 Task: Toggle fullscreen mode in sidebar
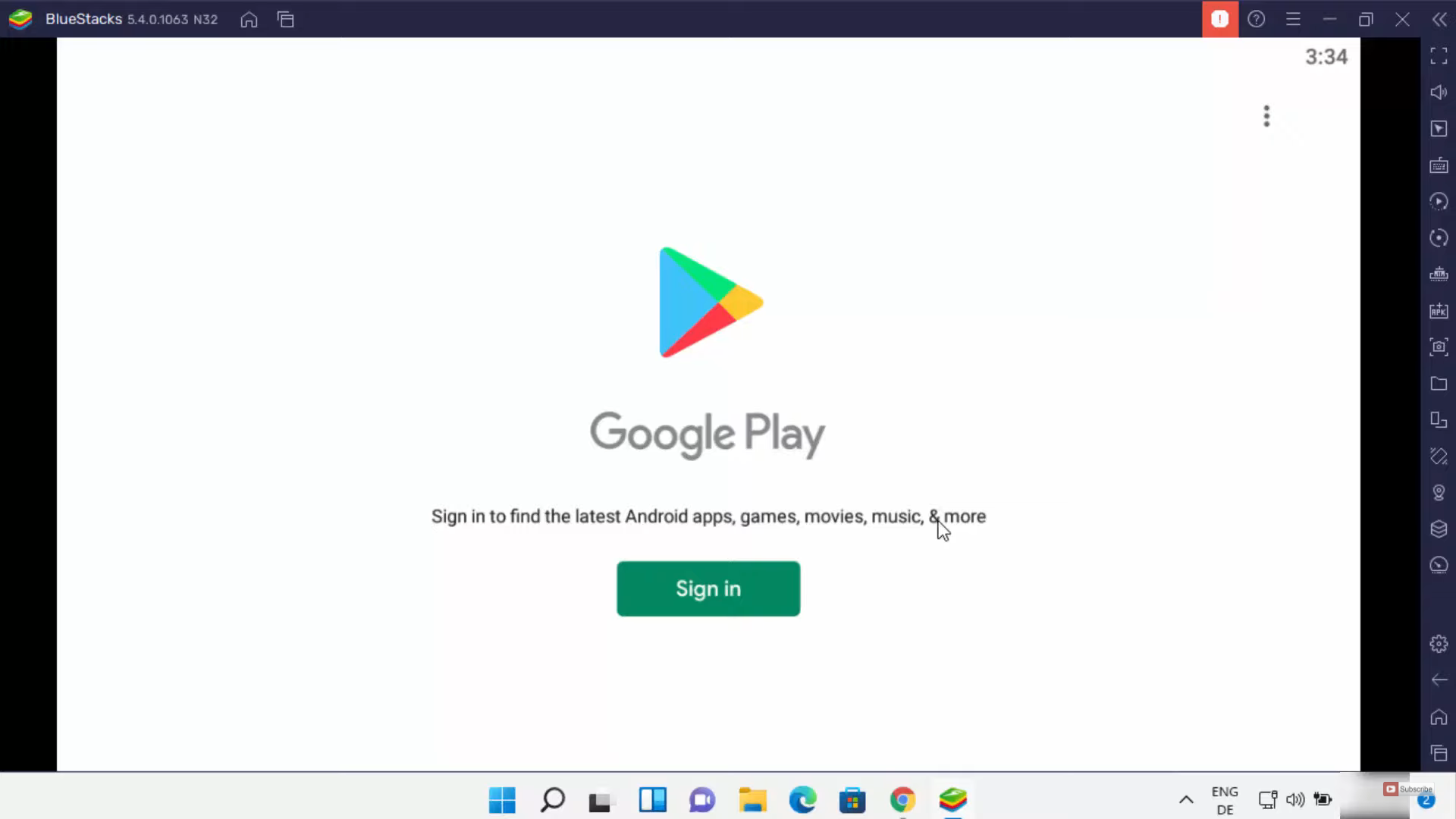tap(1439, 55)
